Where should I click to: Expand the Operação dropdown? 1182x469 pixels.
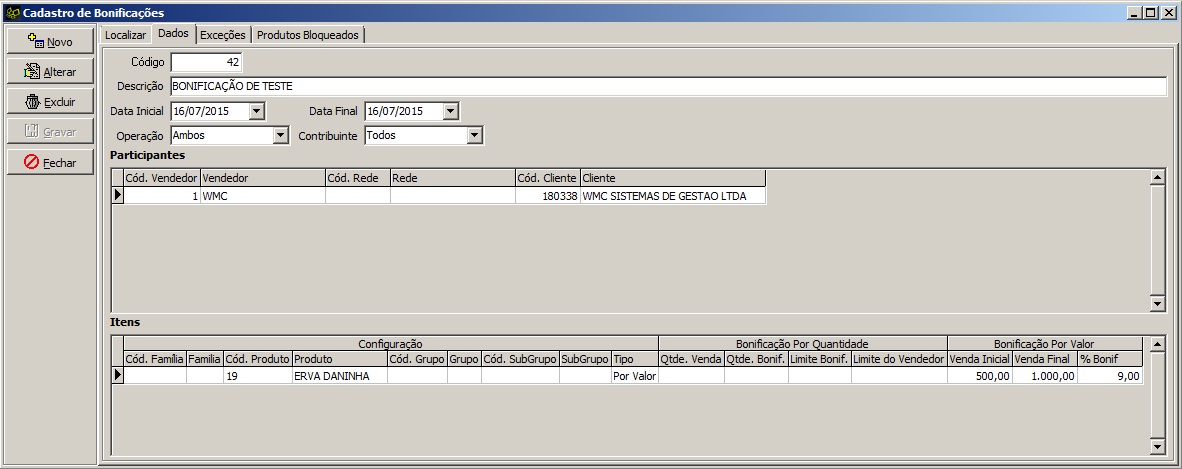tap(279, 135)
